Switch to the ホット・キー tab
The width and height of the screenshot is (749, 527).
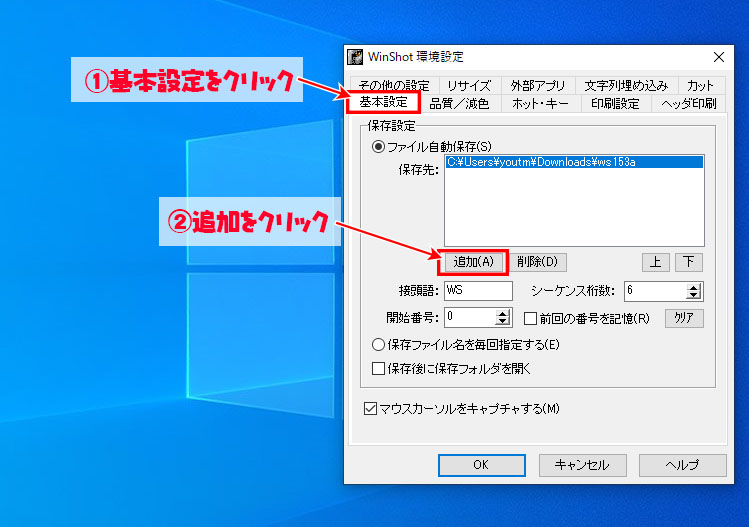[540, 104]
